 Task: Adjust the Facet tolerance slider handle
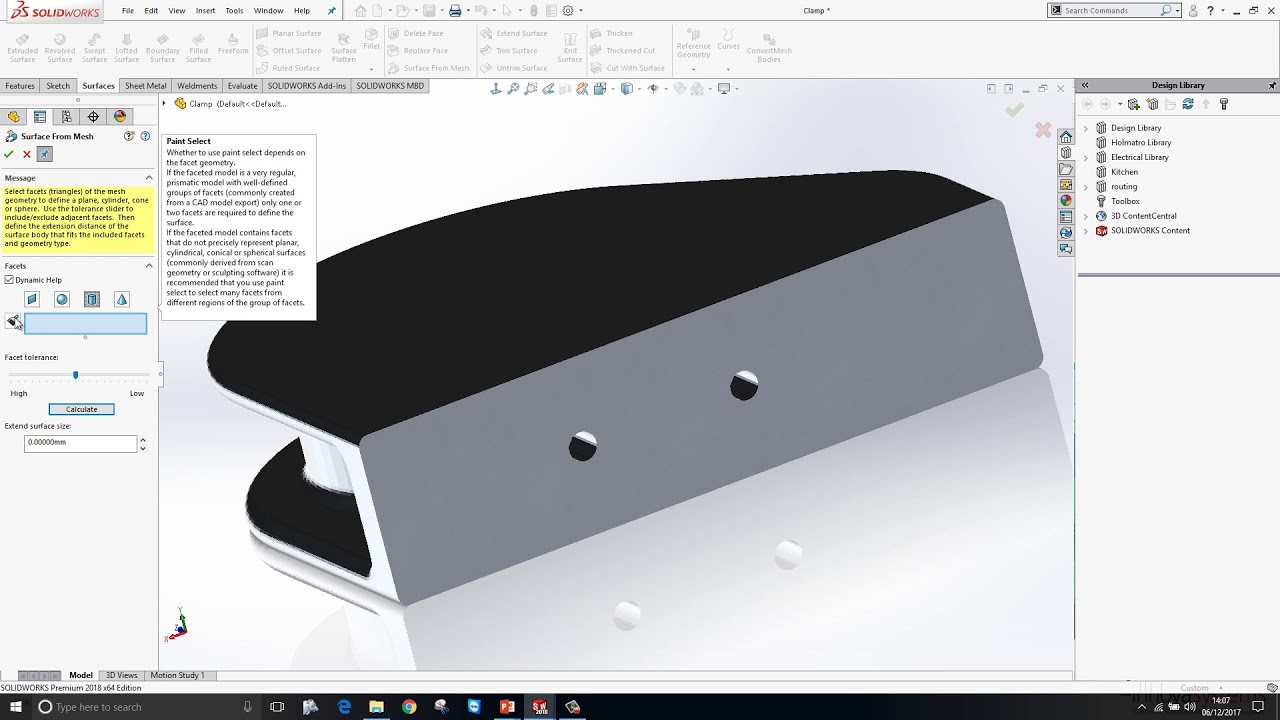[75, 375]
